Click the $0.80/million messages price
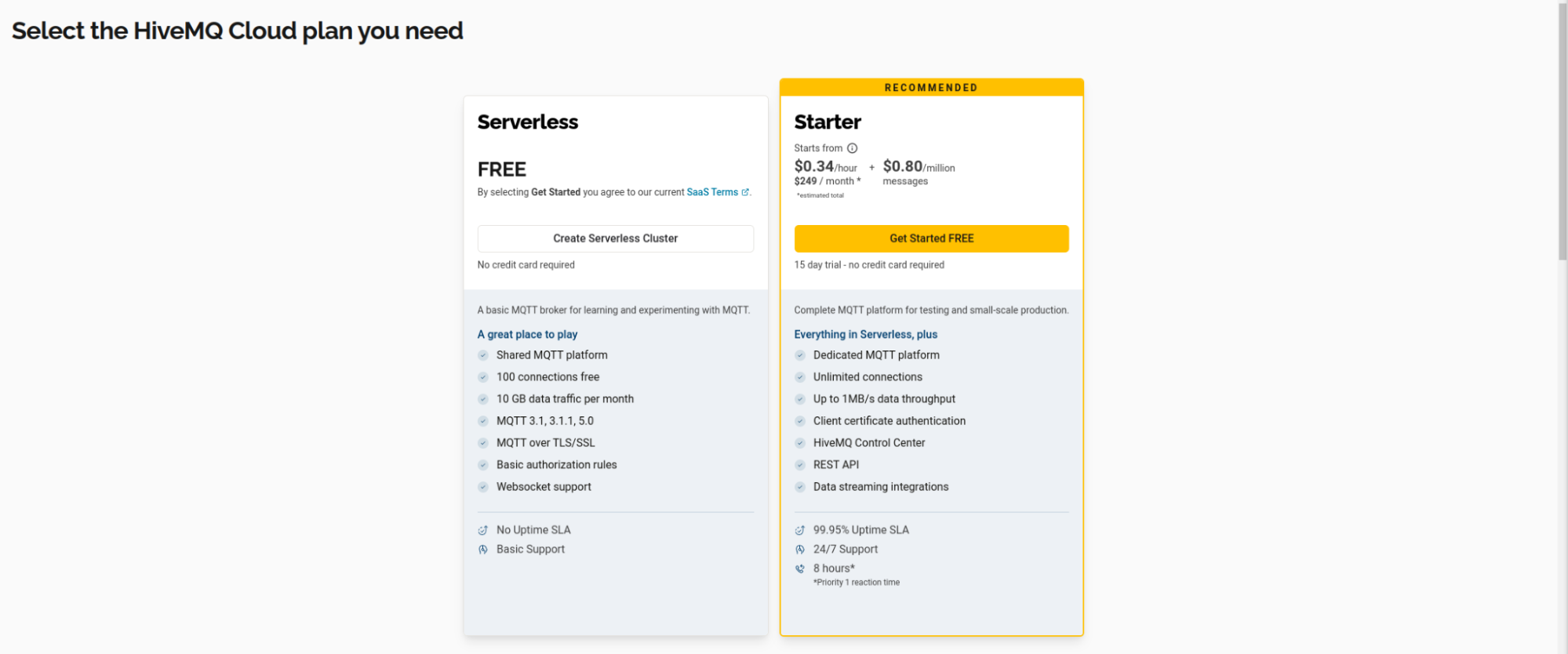Image resolution: width=1568 pixels, height=654 pixels. coord(919,173)
